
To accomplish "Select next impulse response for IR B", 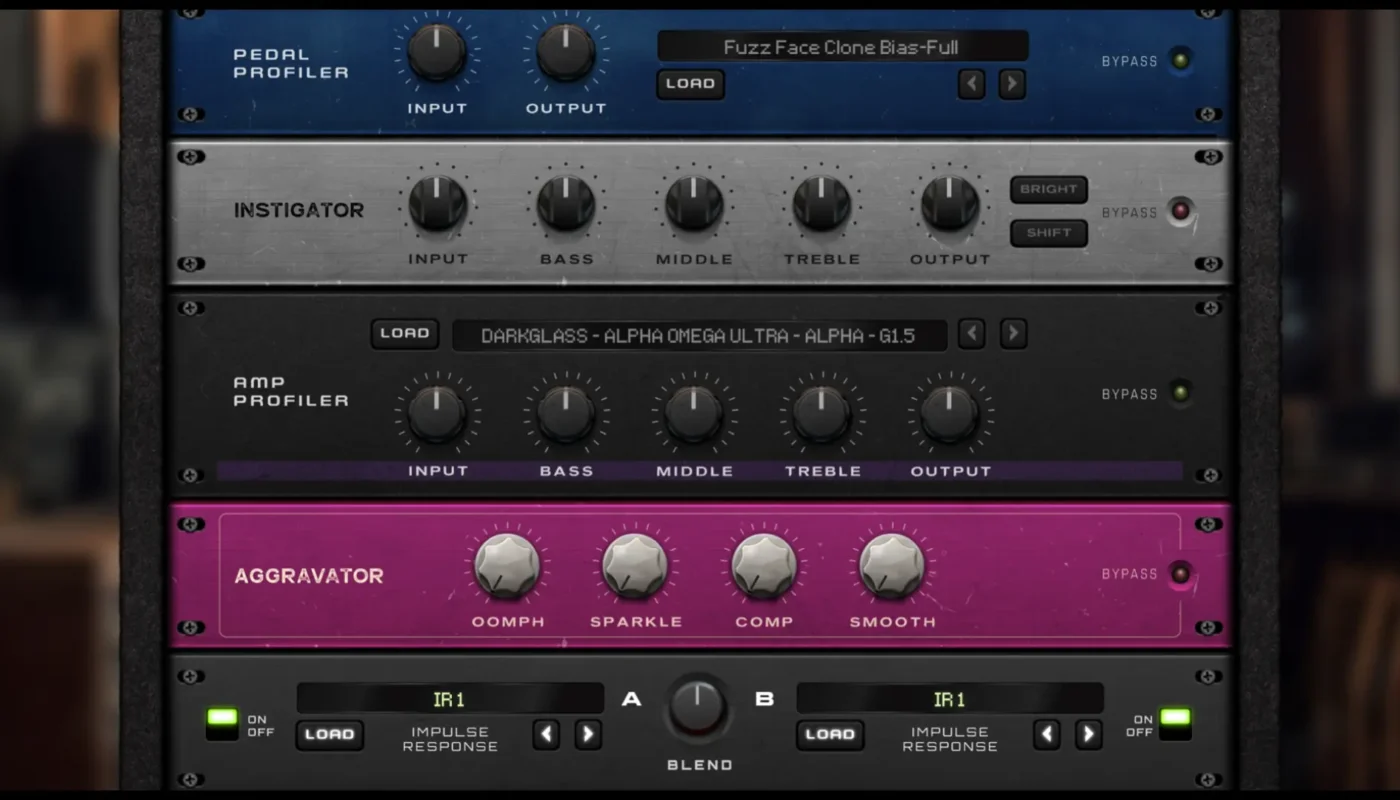I will [x=1088, y=735].
